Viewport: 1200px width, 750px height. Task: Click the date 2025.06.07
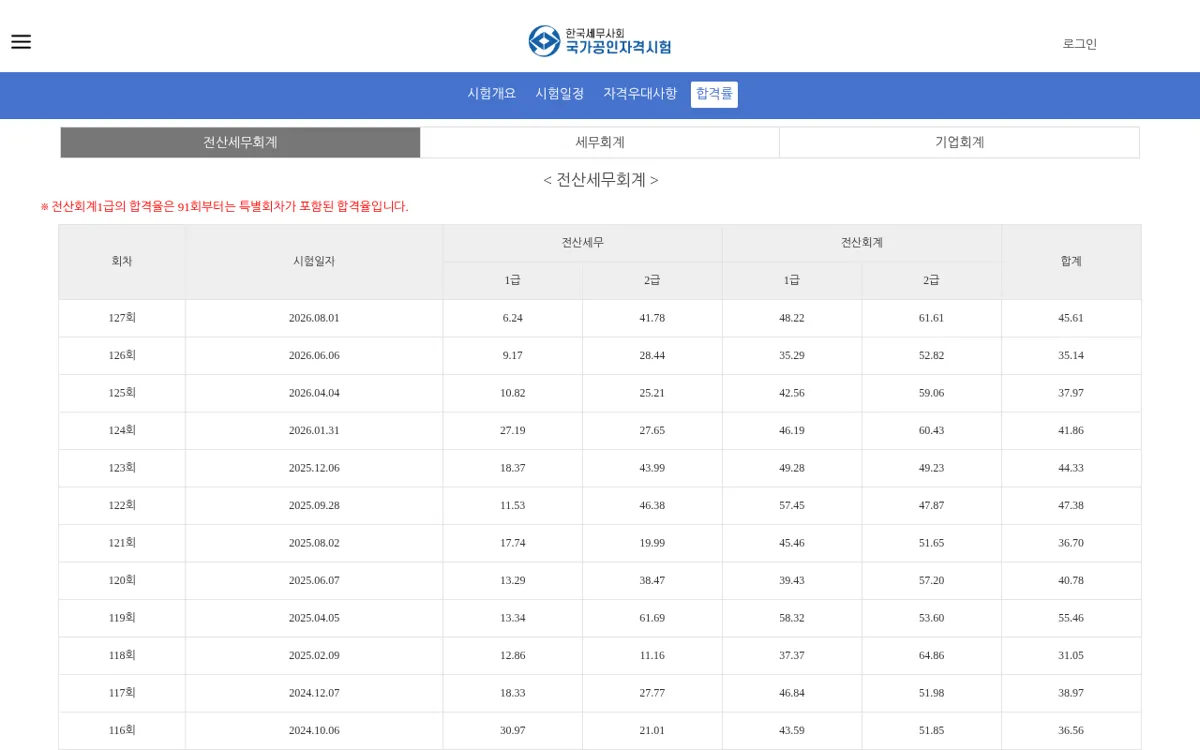[314, 580]
